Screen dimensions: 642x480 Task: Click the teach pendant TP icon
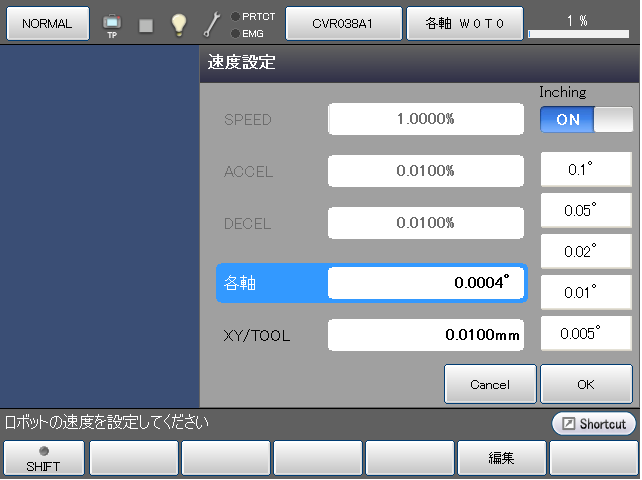click(112, 24)
